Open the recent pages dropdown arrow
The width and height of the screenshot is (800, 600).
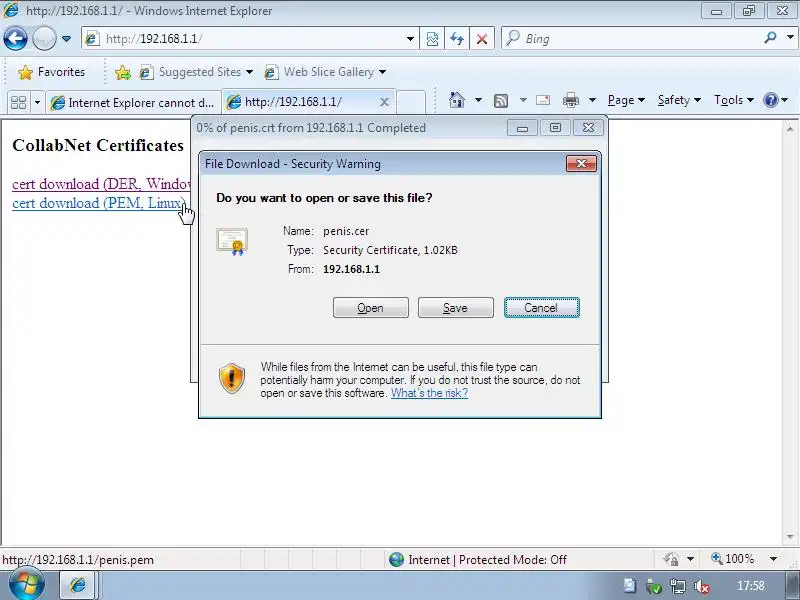pos(66,39)
